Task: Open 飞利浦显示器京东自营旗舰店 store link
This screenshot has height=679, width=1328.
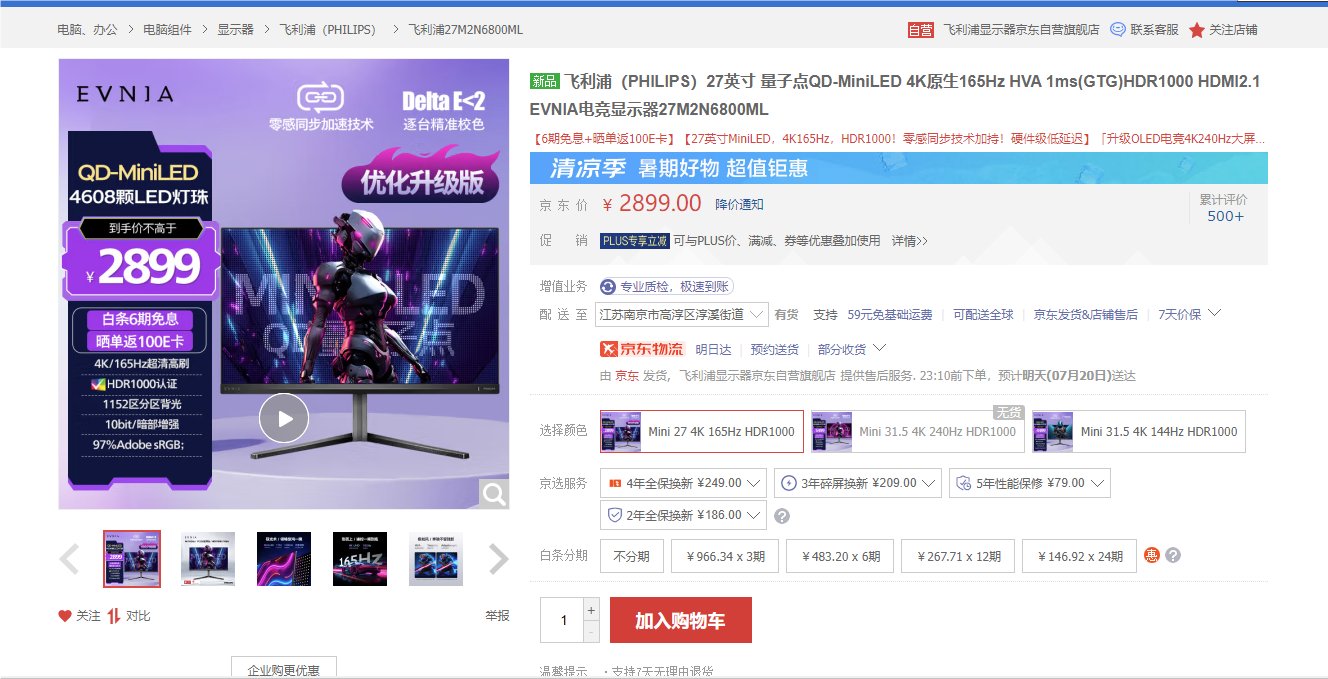Action: tap(1021, 30)
